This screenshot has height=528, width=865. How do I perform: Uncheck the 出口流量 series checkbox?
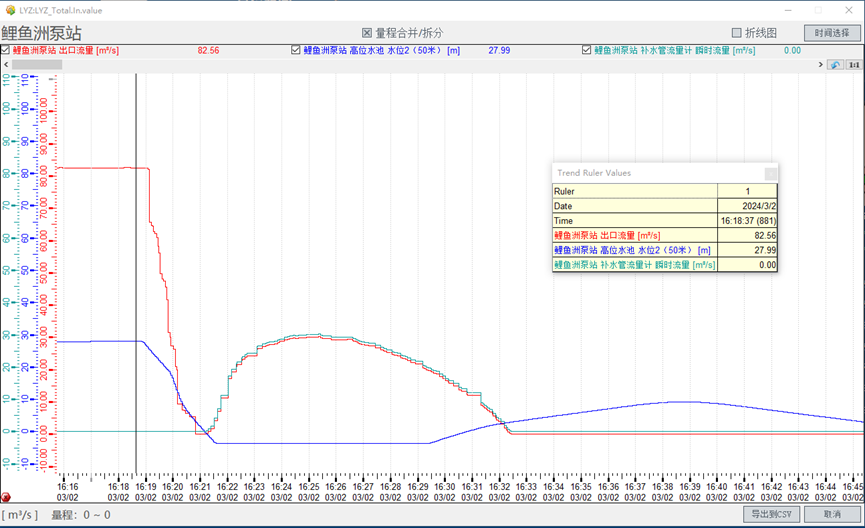point(6,50)
